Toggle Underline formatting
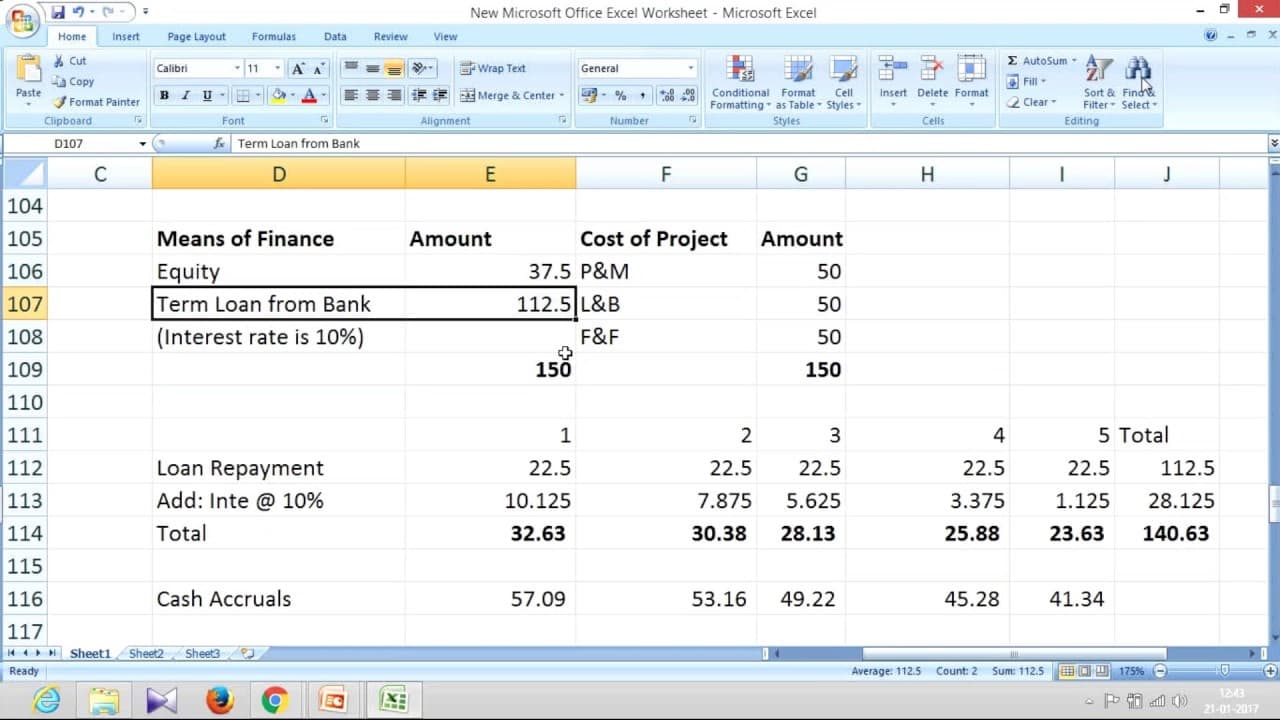1280x720 pixels. 207,96
